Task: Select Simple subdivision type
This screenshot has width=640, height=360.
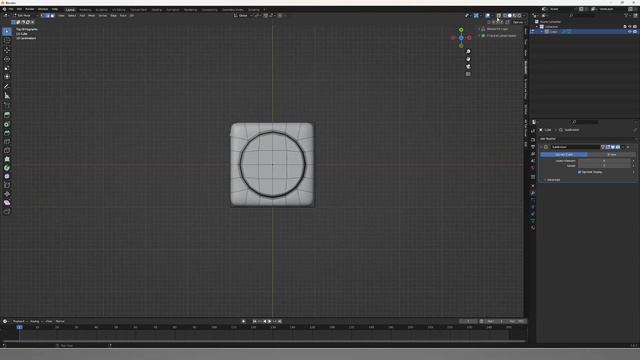Action: [x=611, y=155]
